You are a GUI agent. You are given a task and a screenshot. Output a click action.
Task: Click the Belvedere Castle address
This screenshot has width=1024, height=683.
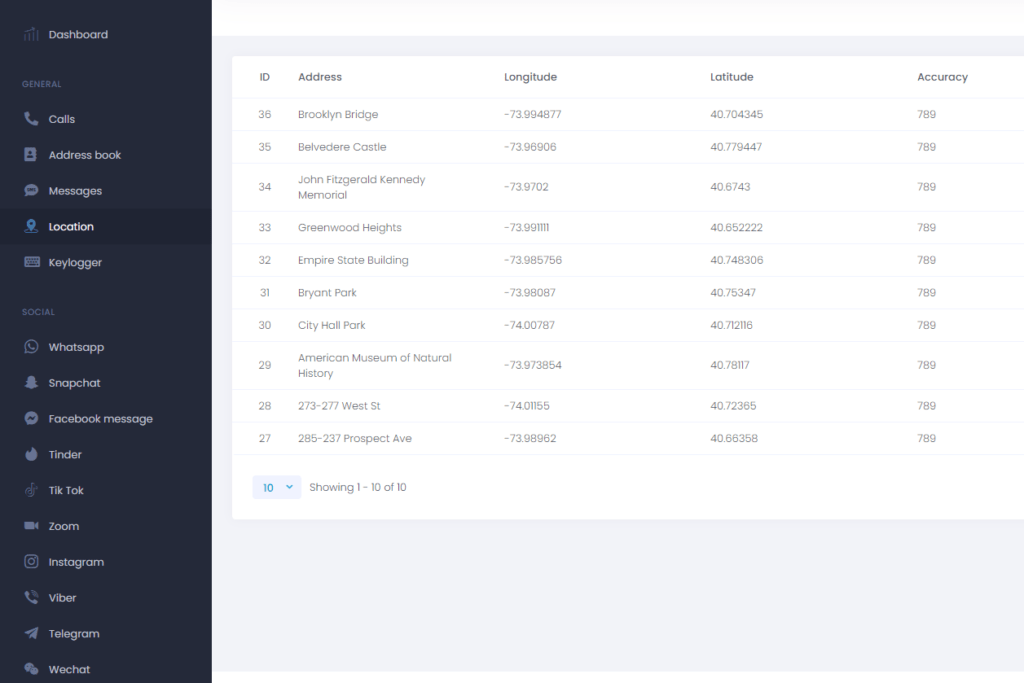342,147
